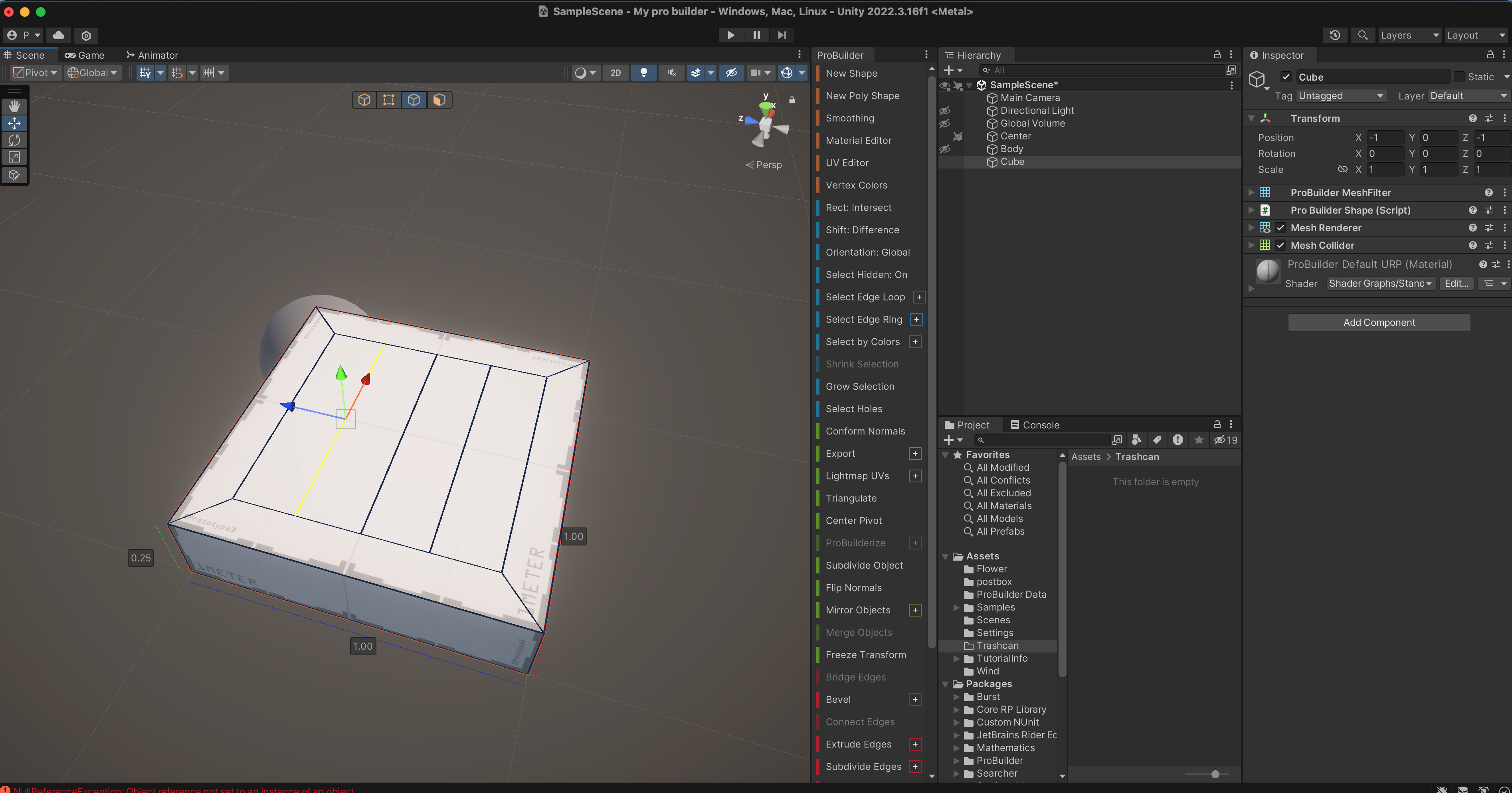Select the Rotate tool
Screen dimensions: 1512x793
coord(14,140)
